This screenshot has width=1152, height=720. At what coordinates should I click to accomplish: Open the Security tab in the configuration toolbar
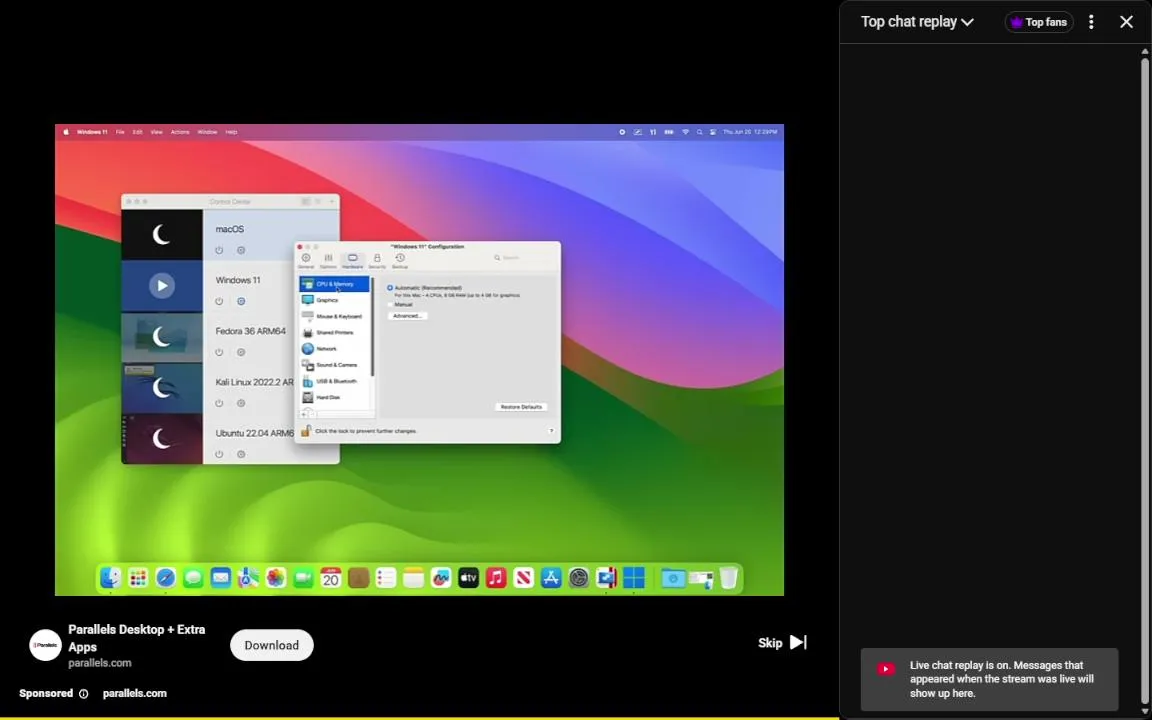(377, 261)
